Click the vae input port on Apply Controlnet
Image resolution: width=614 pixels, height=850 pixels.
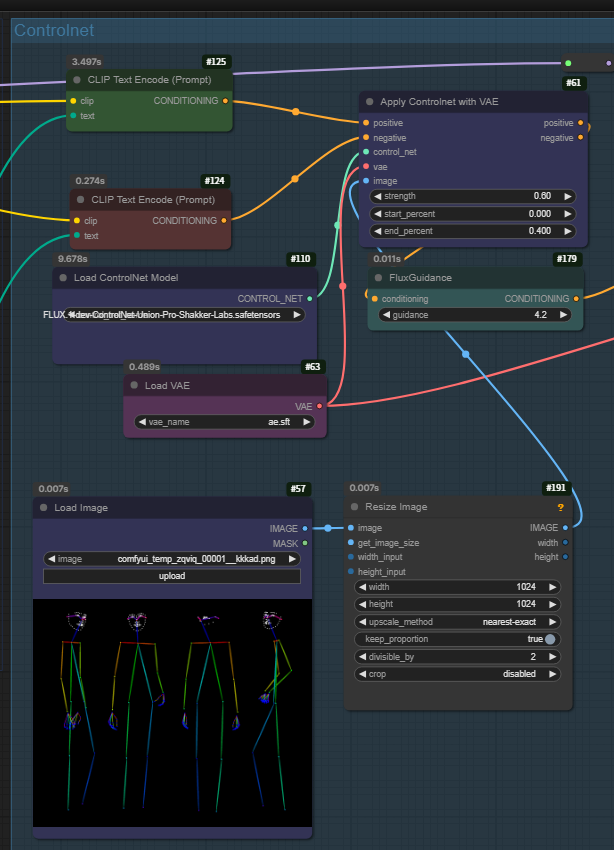366,166
